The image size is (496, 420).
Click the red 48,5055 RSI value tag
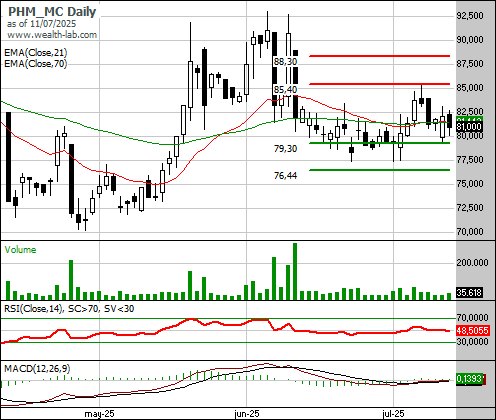click(x=472, y=331)
